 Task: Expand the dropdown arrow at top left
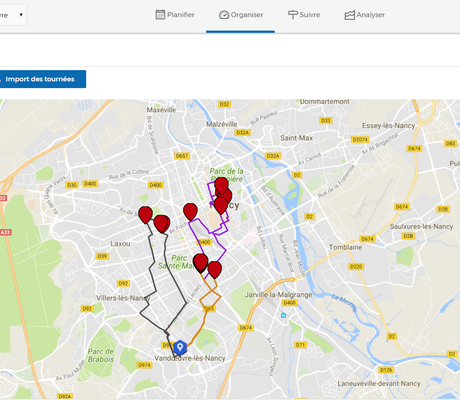point(21,15)
